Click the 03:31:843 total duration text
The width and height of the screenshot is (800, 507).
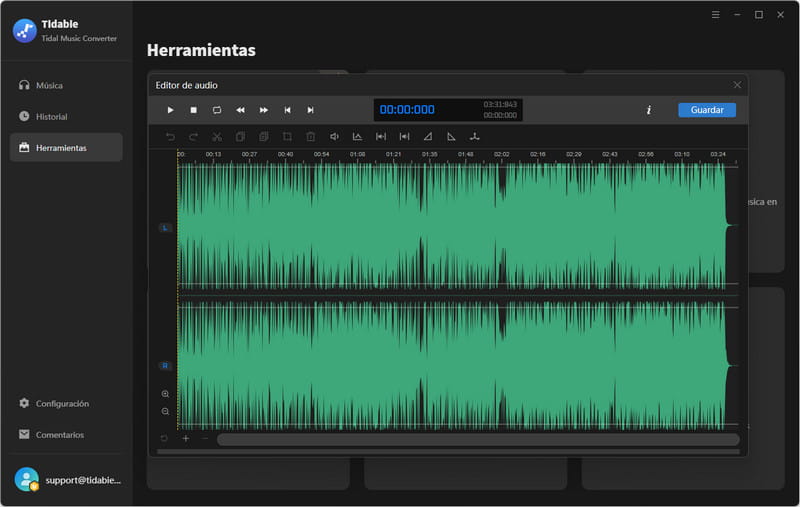tap(500, 105)
